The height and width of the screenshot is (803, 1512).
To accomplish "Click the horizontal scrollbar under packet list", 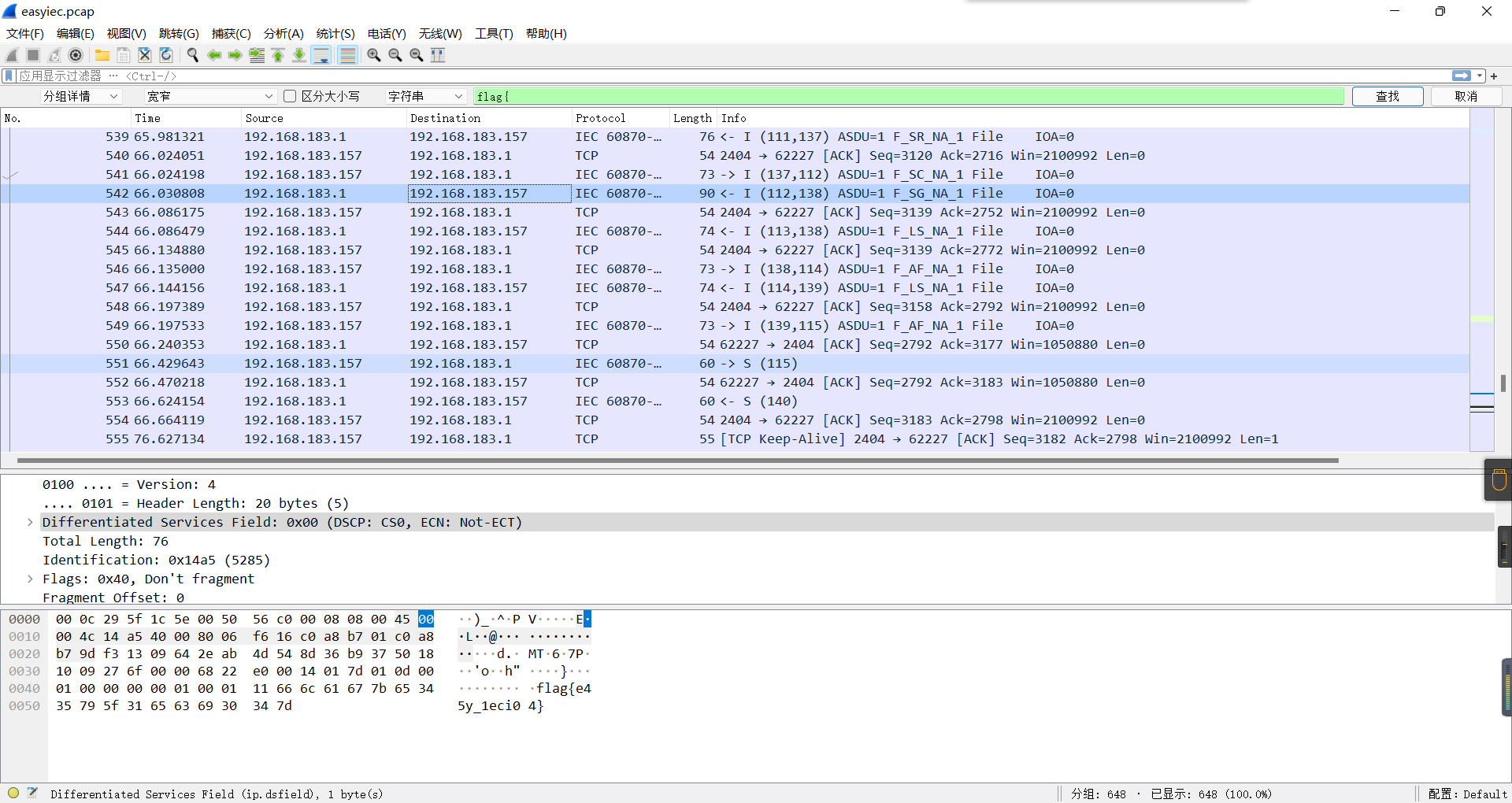I will [677, 460].
